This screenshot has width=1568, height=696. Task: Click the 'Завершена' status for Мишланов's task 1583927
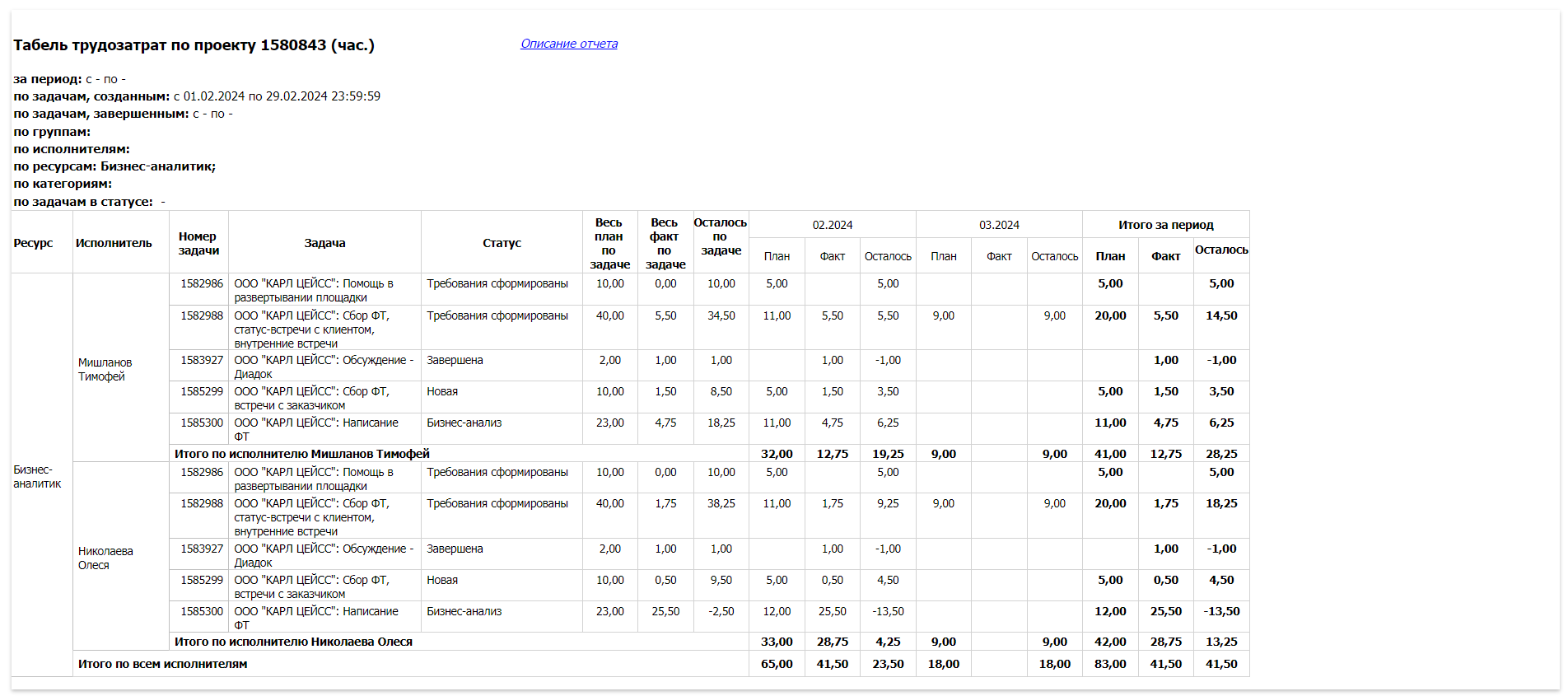[455, 360]
